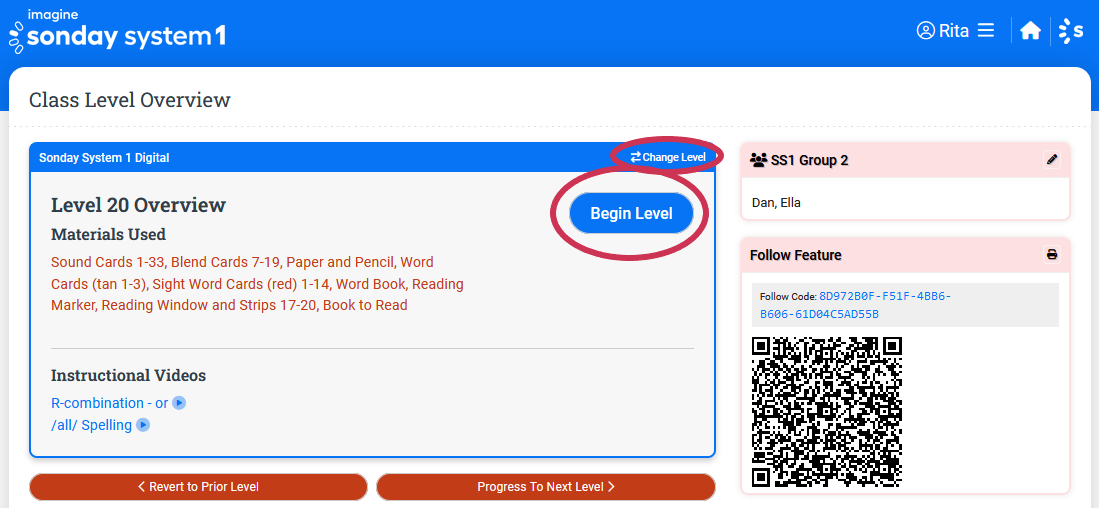This screenshot has width=1099, height=508.
Task: Click the Imagine Sonday System 1 logo
Action: tap(118, 31)
